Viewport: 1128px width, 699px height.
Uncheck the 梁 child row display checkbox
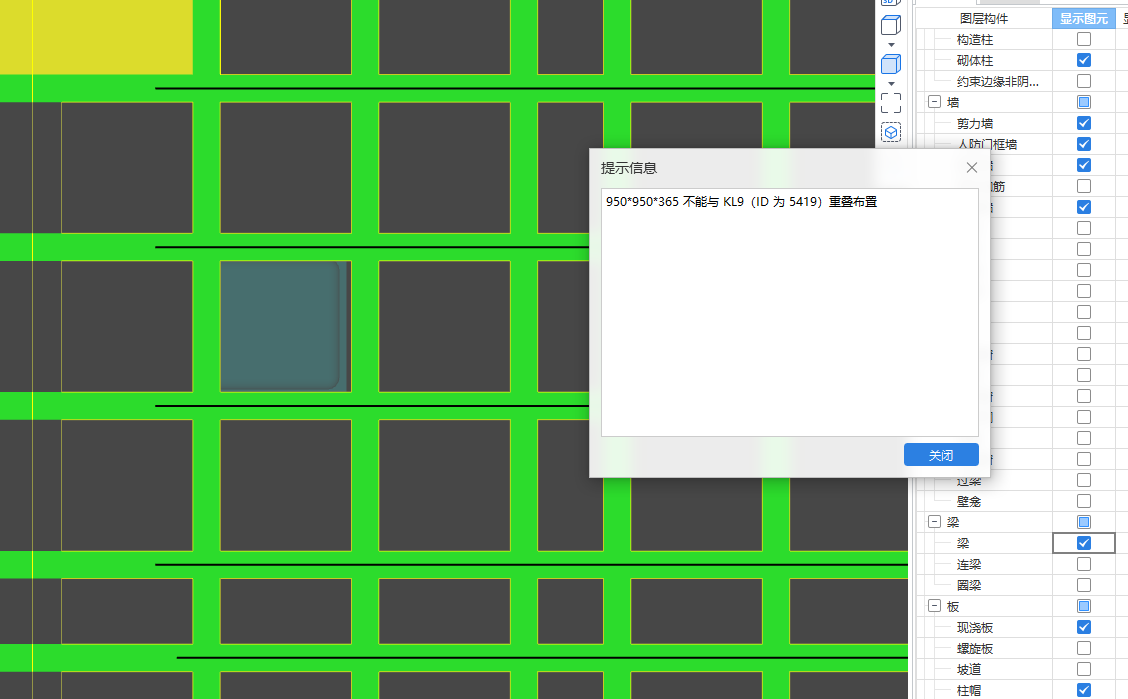(x=1083, y=543)
